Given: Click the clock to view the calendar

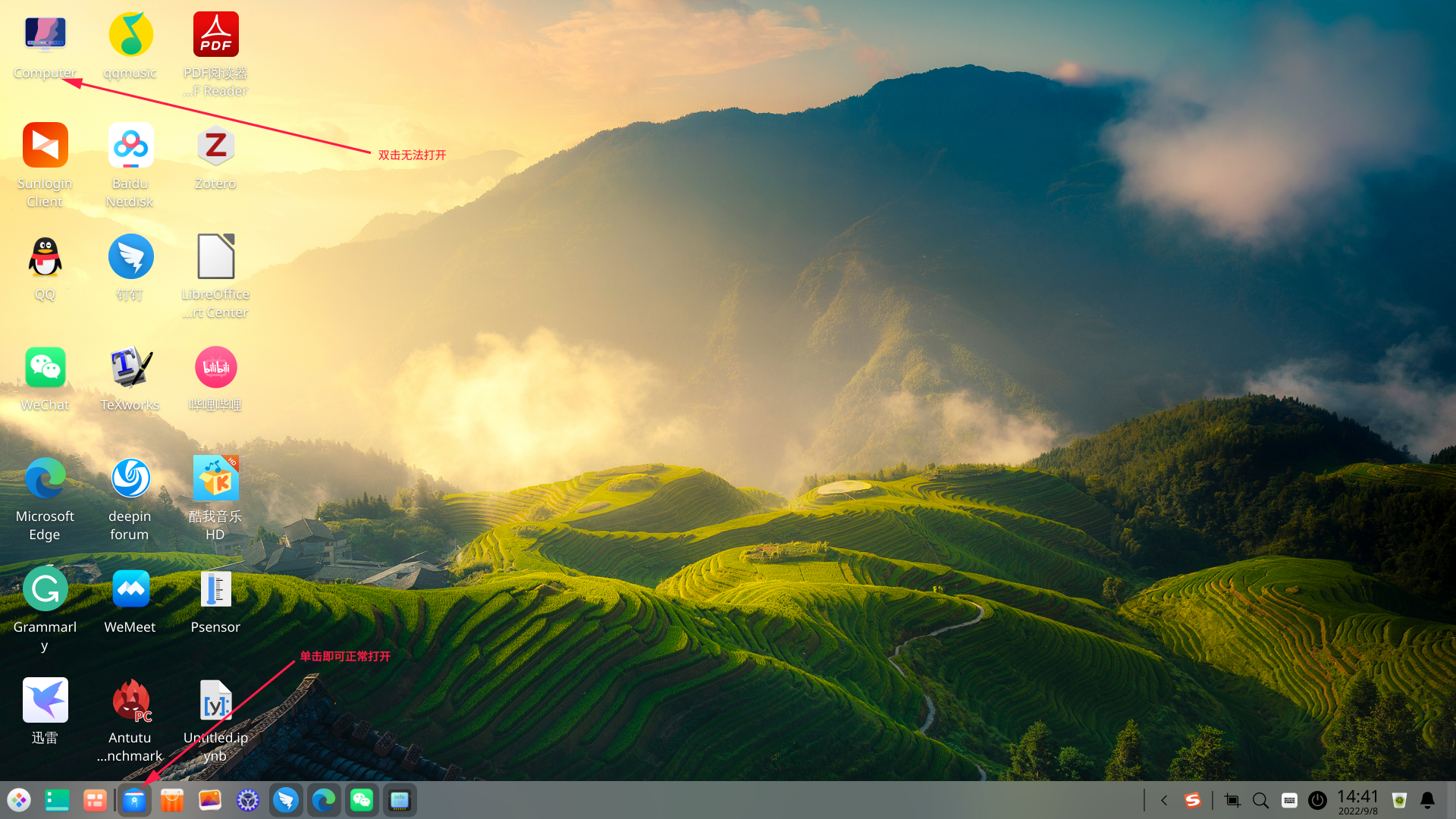Looking at the screenshot, I should [1358, 800].
